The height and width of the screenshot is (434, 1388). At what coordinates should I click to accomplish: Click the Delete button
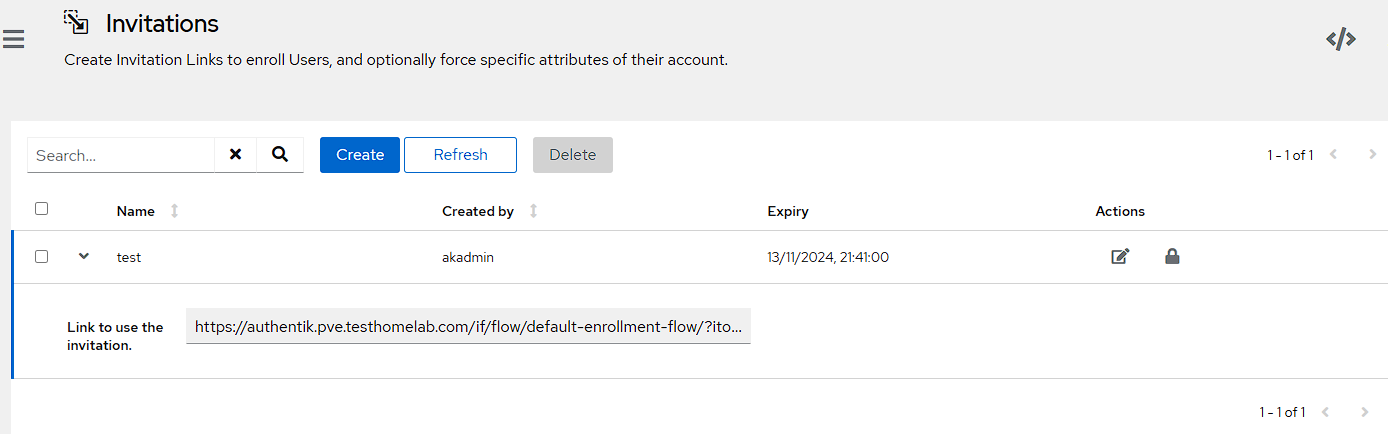click(572, 155)
